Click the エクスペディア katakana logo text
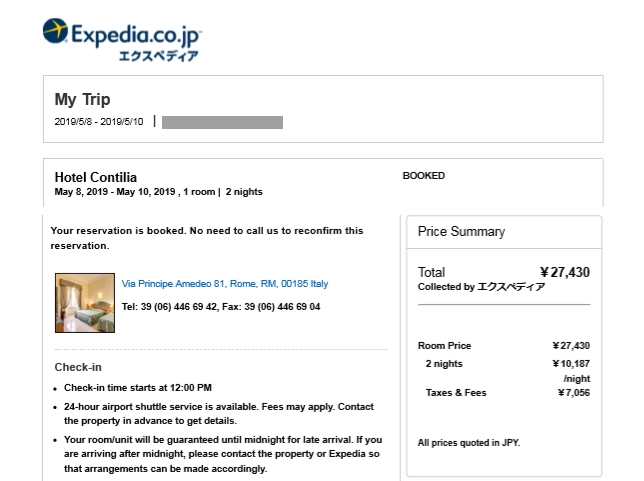This screenshot has height=481, width=644. (x=159, y=56)
